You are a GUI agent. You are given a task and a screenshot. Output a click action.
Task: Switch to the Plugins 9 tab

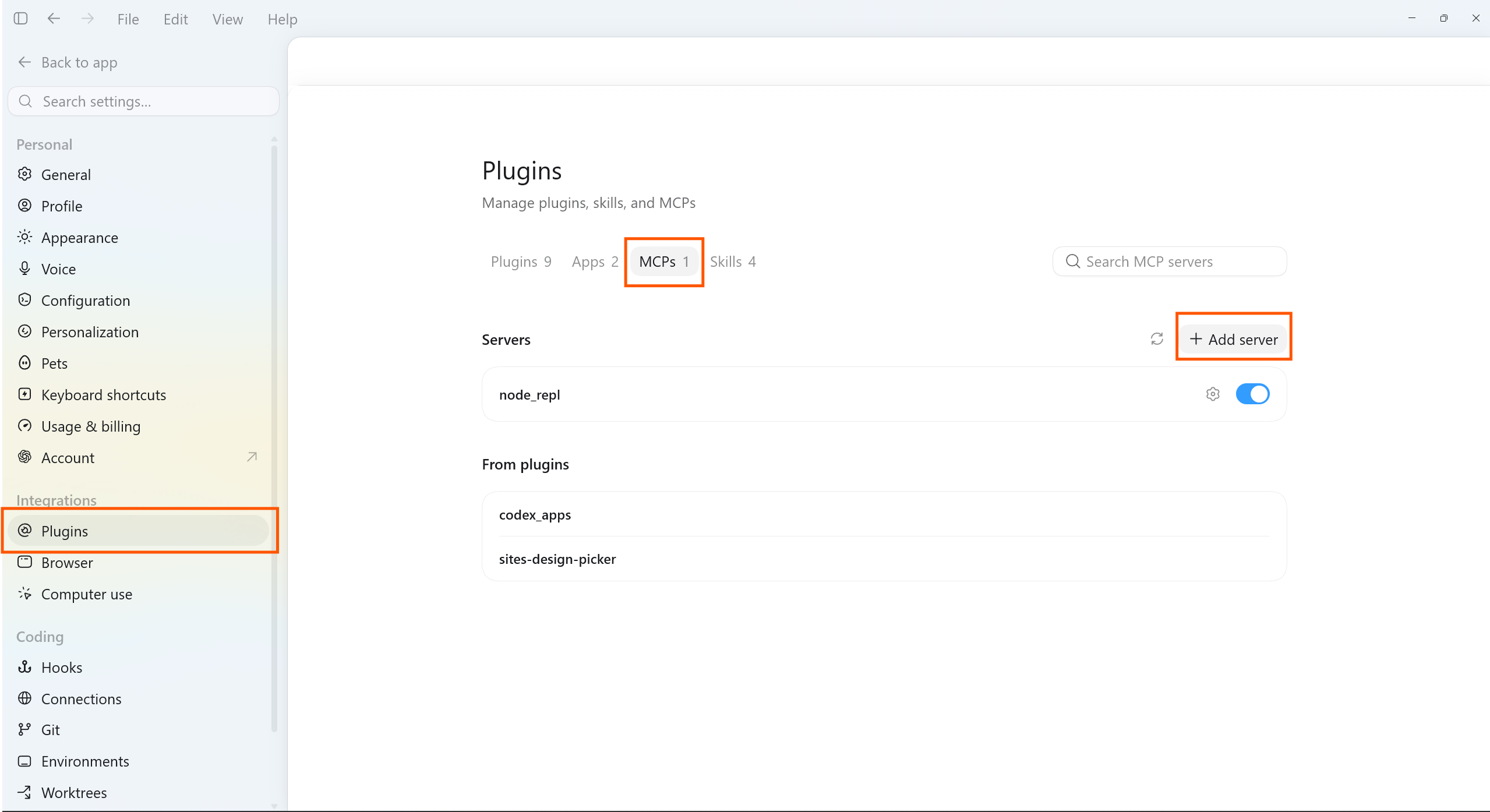(x=521, y=262)
